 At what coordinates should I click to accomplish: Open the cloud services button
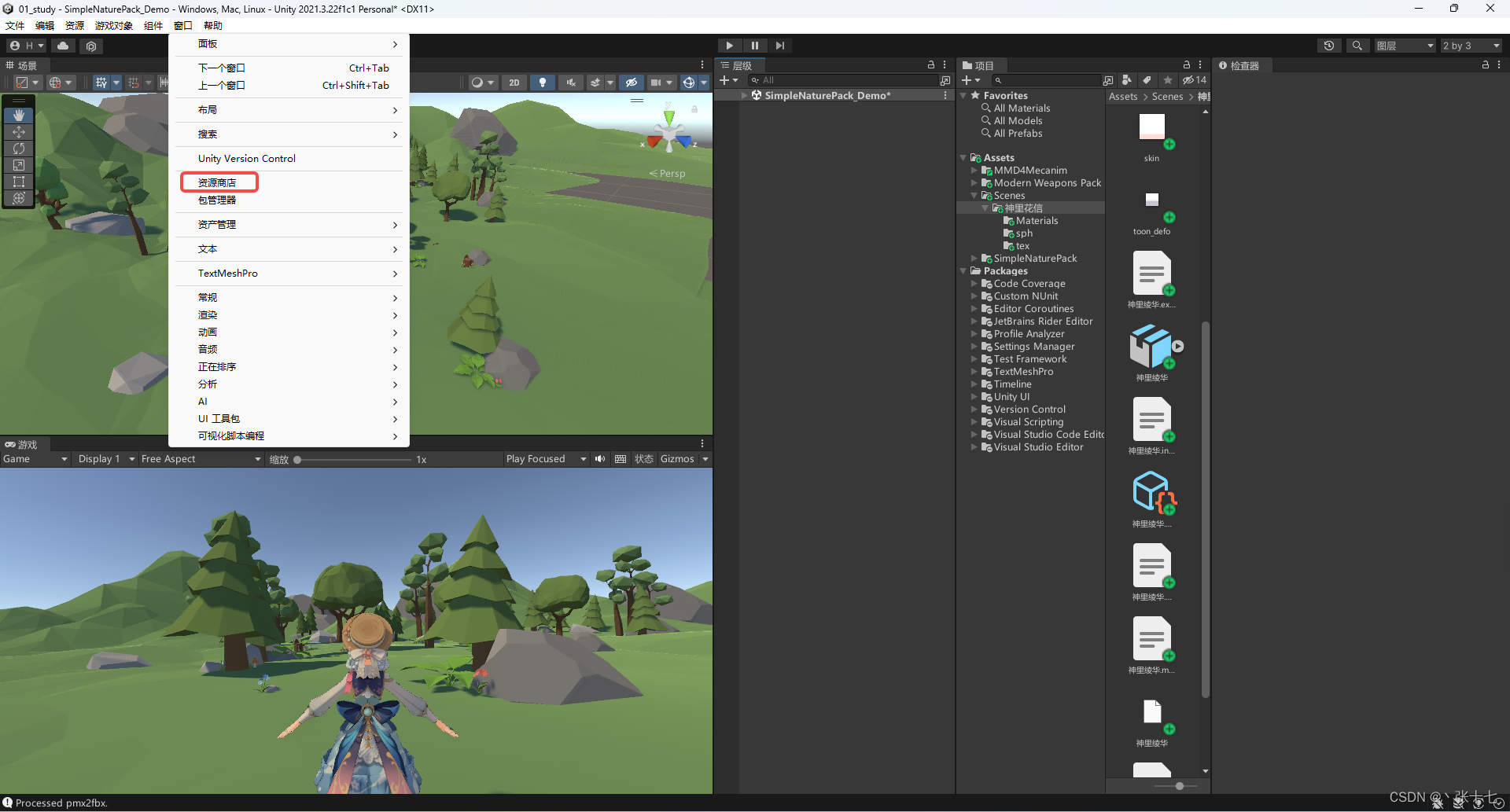(63, 46)
